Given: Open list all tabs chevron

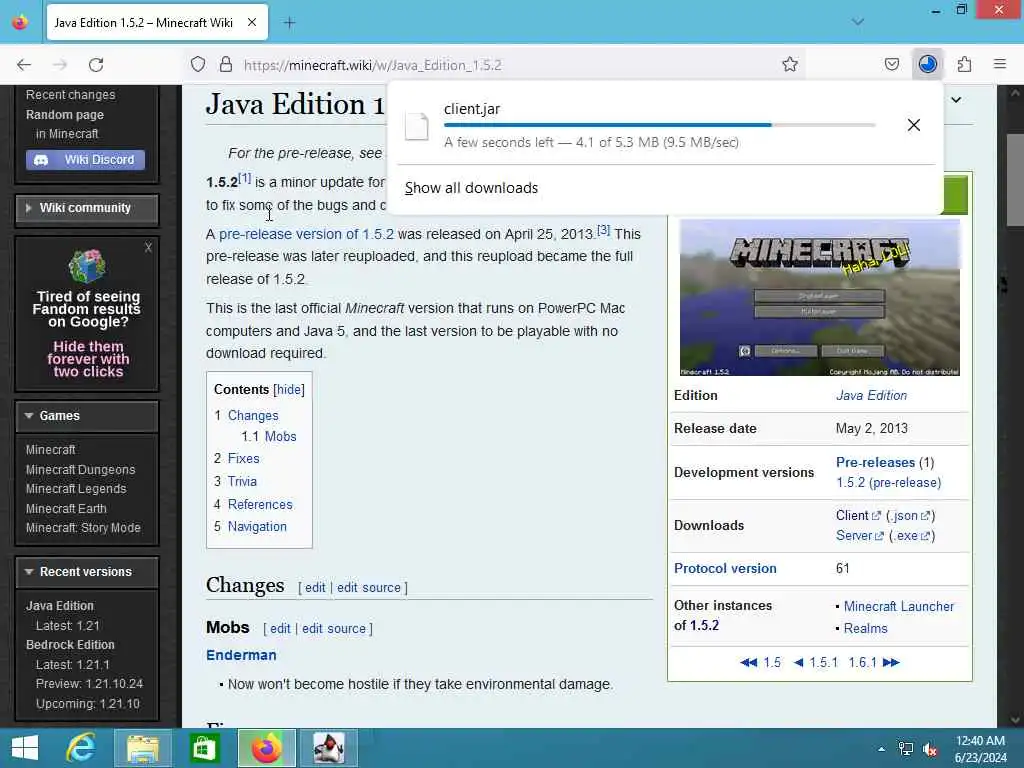Looking at the screenshot, I should click(857, 22).
